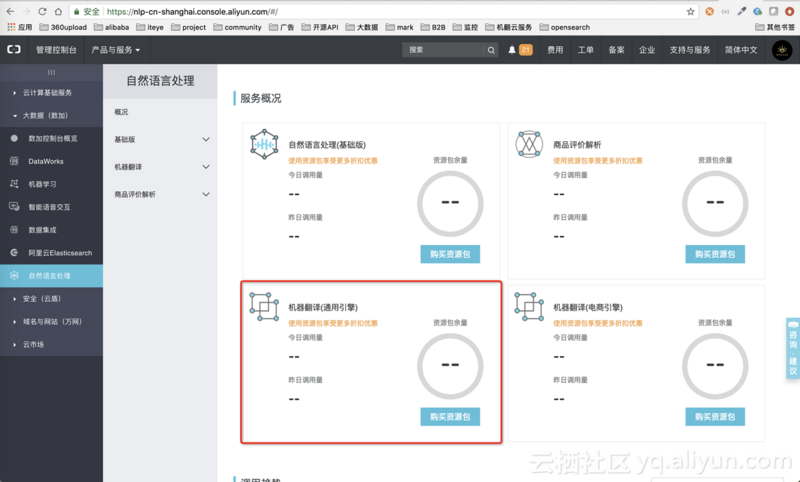Bookmark this page with the star icon
This screenshot has width=800, height=482.
(690, 11)
